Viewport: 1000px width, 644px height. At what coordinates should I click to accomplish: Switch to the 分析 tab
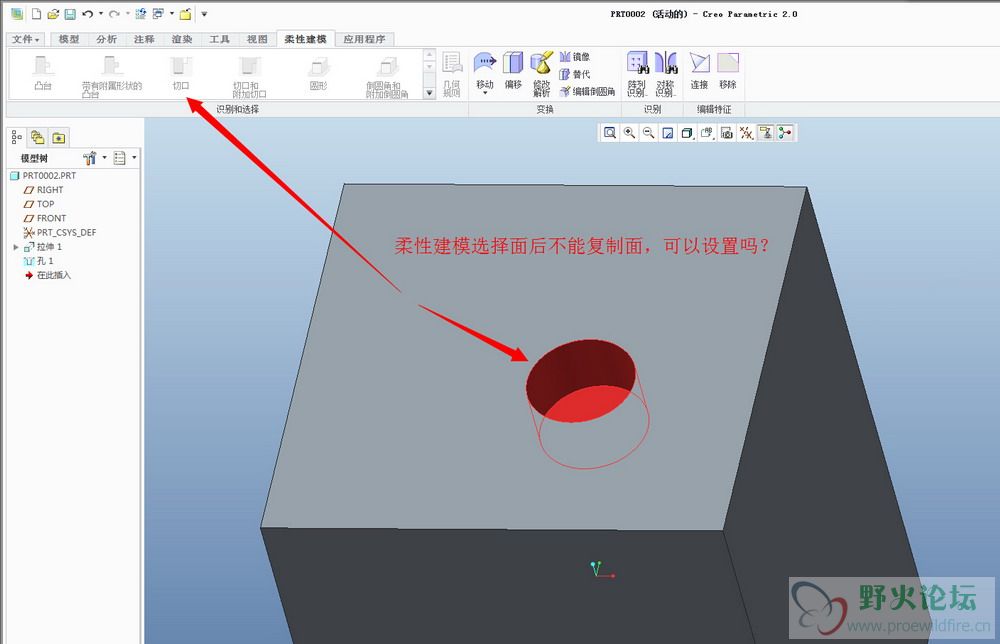[x=107, y=39]
